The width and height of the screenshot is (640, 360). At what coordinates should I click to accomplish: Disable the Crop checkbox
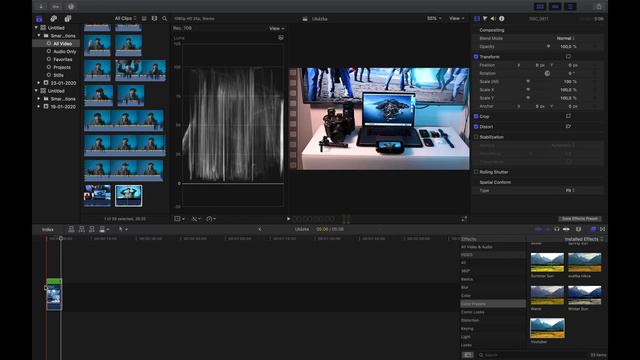[476, 116]
